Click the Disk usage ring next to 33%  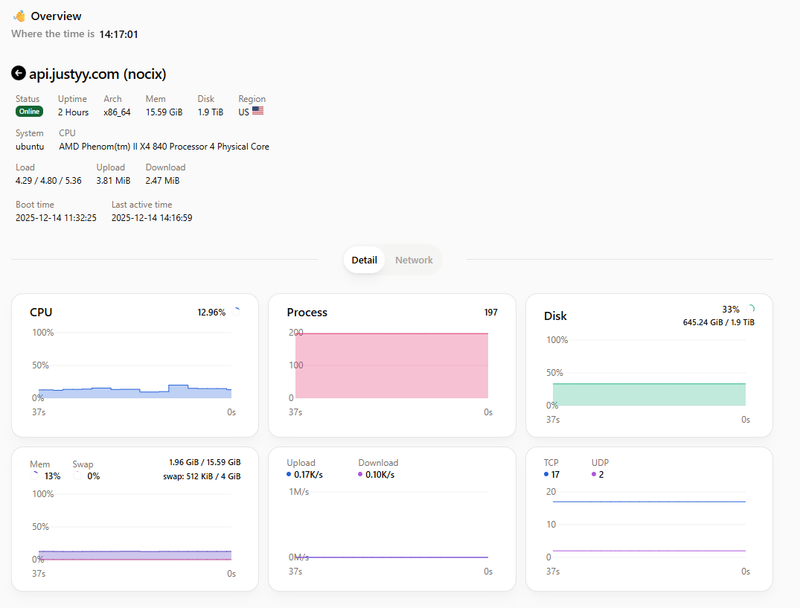[750, 310]
